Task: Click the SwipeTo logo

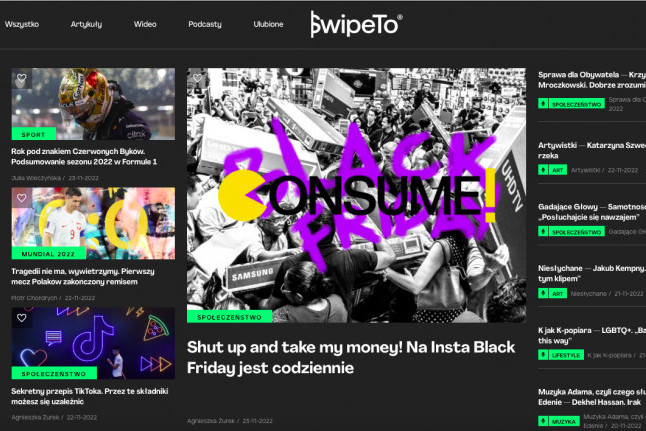Action: pyautogui.click(x=356, y=24)
